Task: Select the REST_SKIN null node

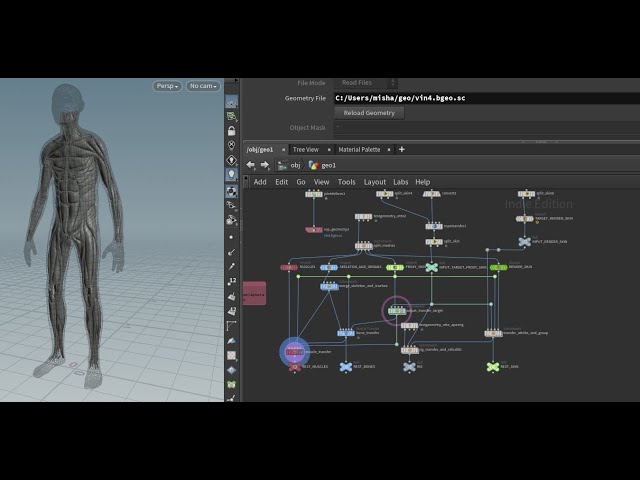Action: point(493,367)
